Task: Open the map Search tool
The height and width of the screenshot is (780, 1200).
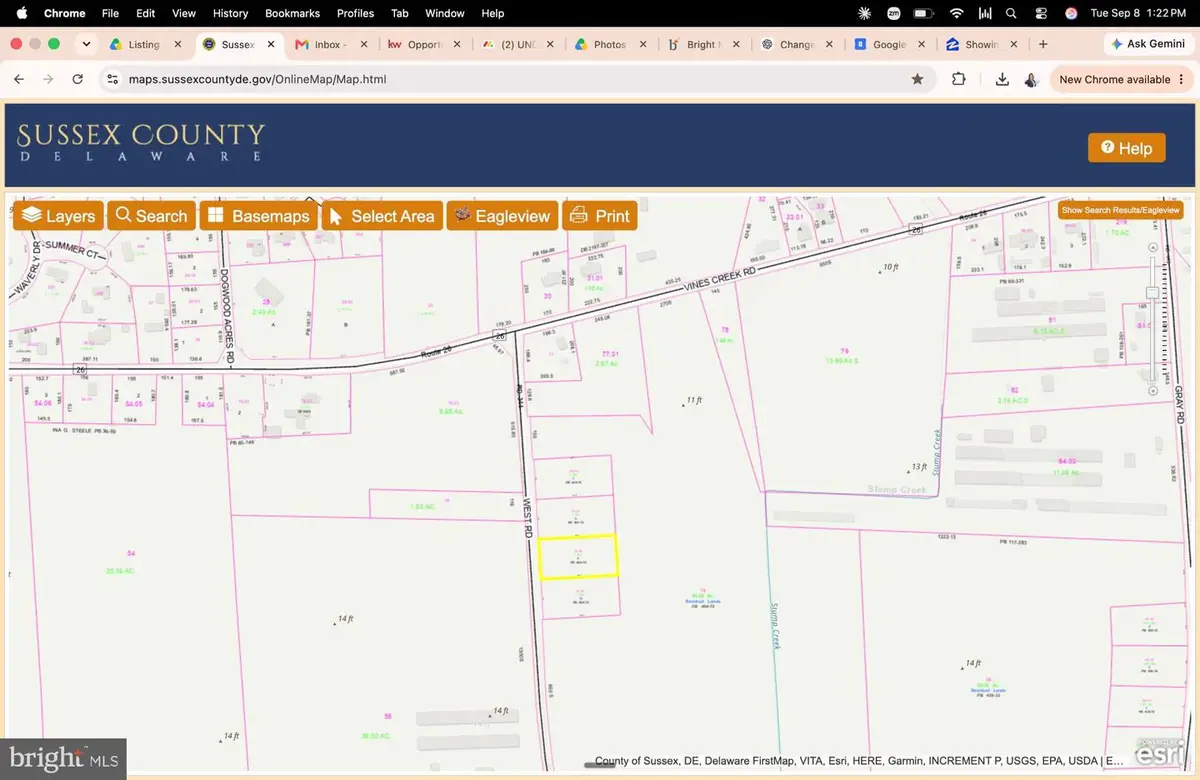Action: pyautogui.click(x=151, y=216)
